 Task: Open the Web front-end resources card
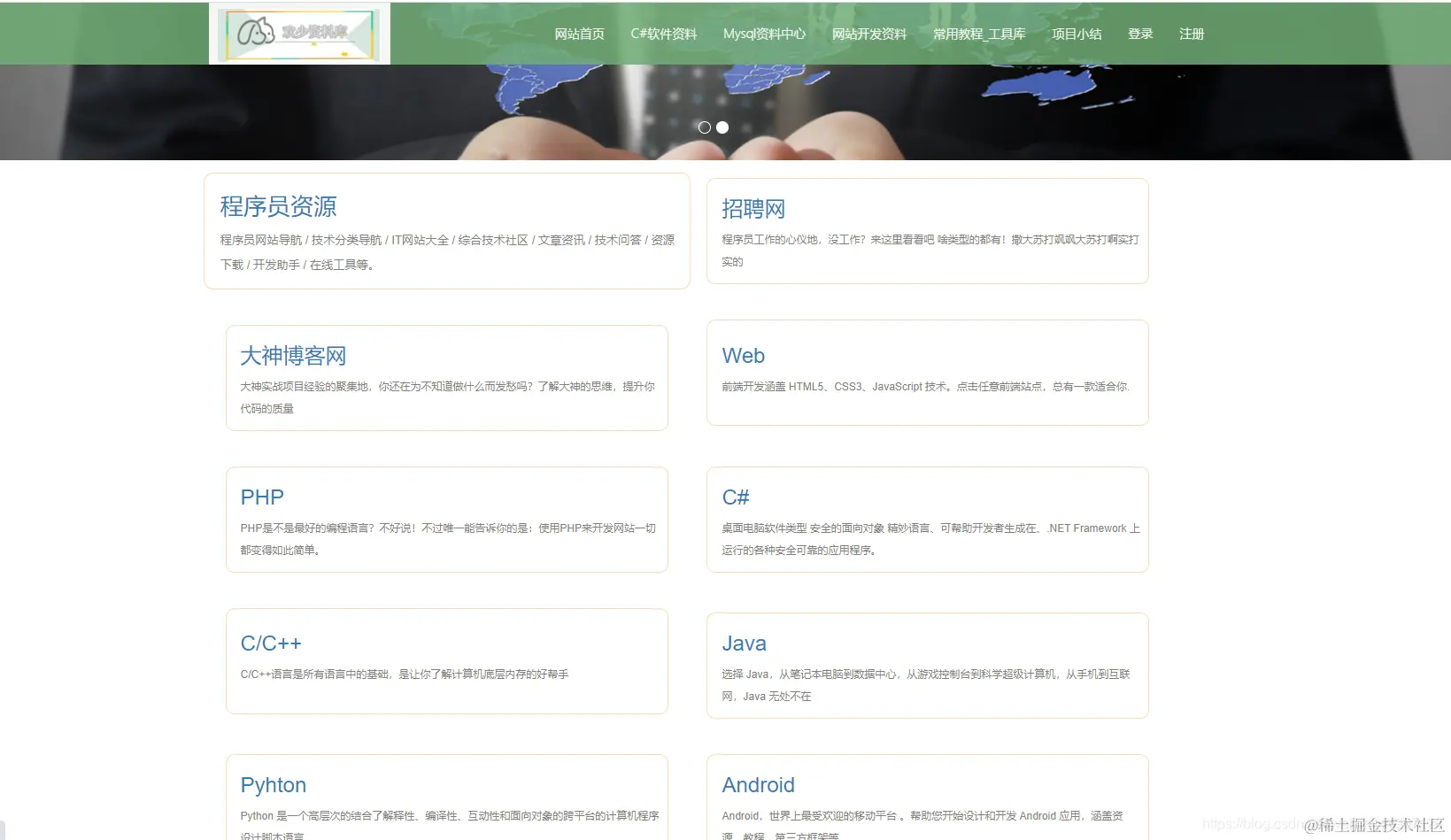[927, 372]
